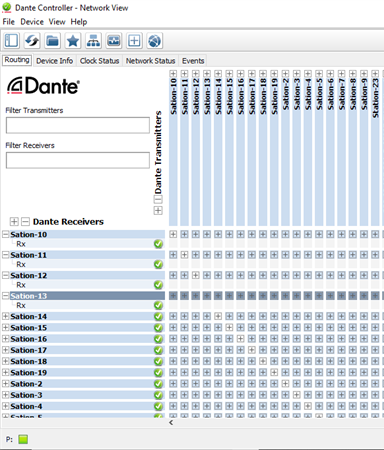The height and width of the screenshot is (450, 384).
Task: Switch to the Clock Status tab
Action: coord(99,61)
